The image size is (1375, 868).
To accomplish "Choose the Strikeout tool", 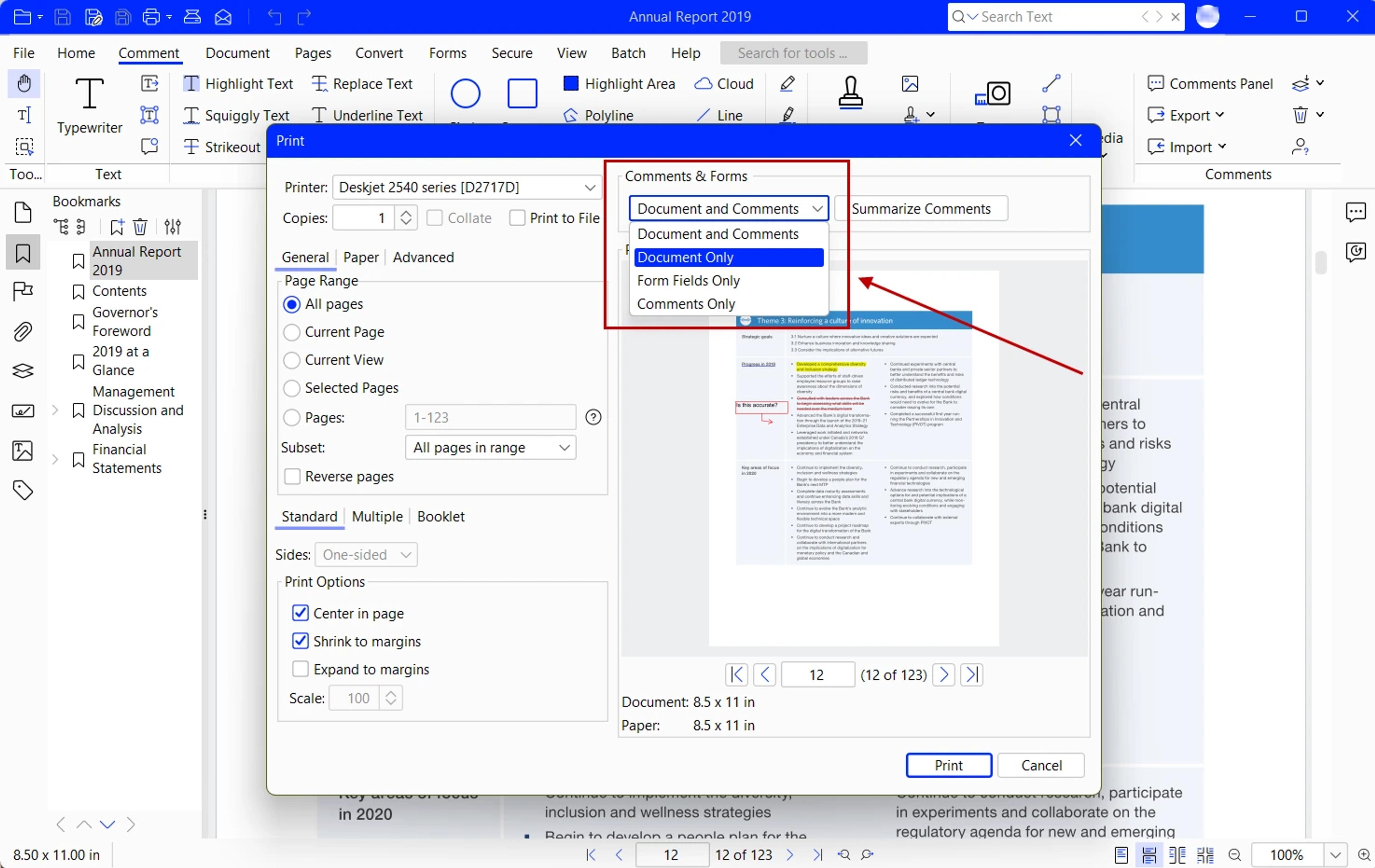I will (222, 147).
